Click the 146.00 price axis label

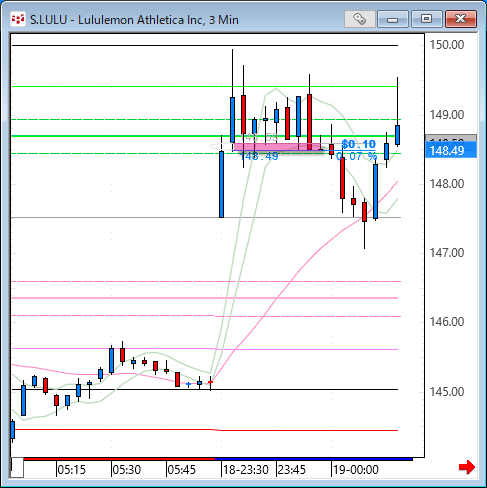tap(447, 322)
